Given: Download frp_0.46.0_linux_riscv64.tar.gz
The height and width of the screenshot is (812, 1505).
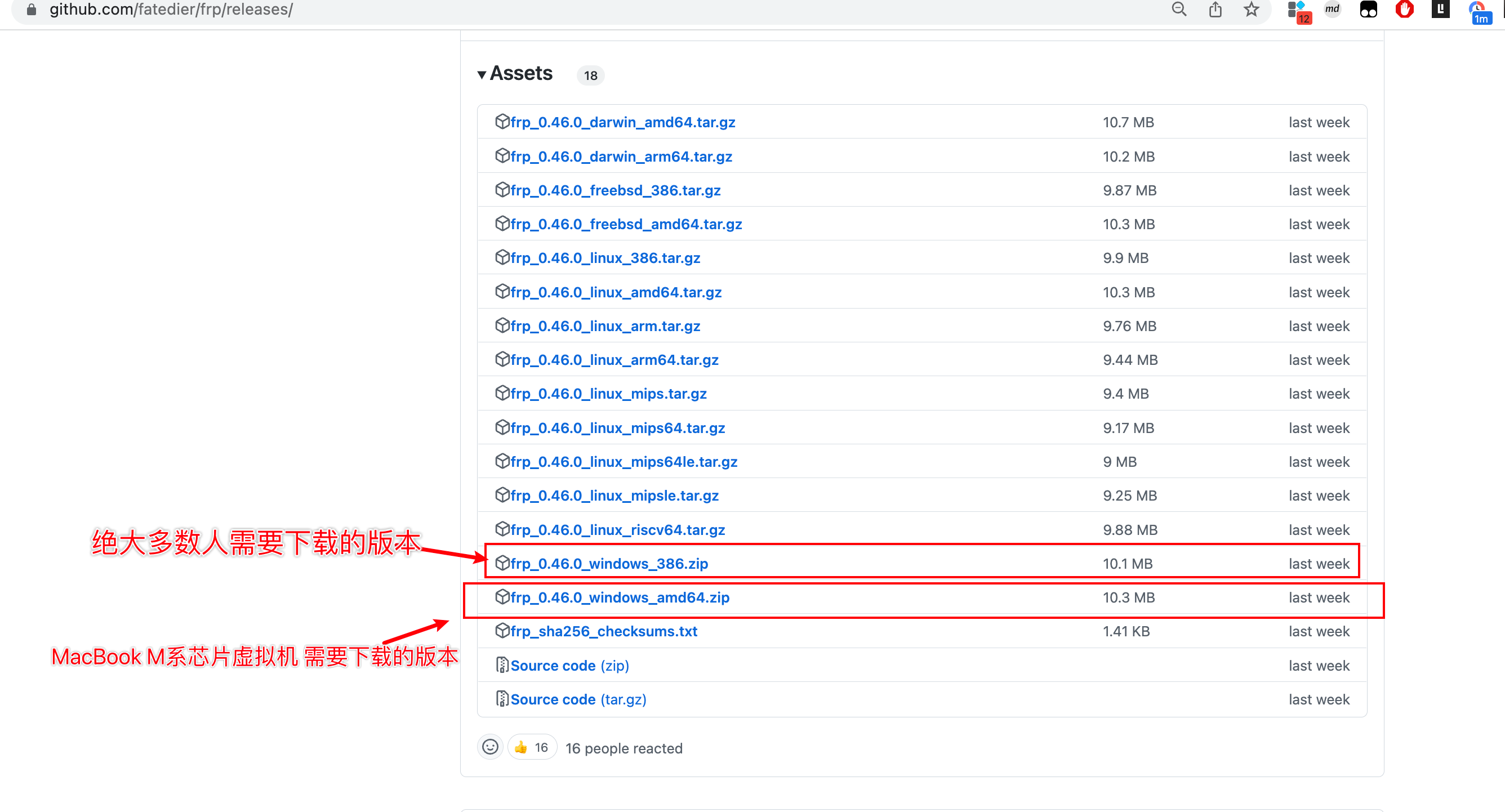Looking at the screenshot, I should (617, 530).
